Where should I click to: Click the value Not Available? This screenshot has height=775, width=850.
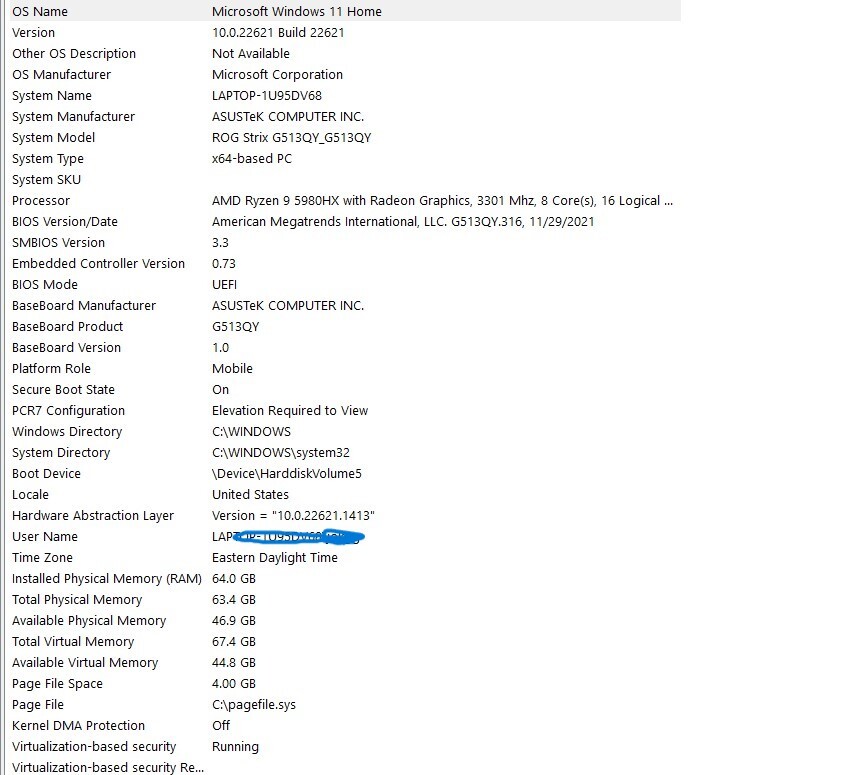[x=250, y=54]
